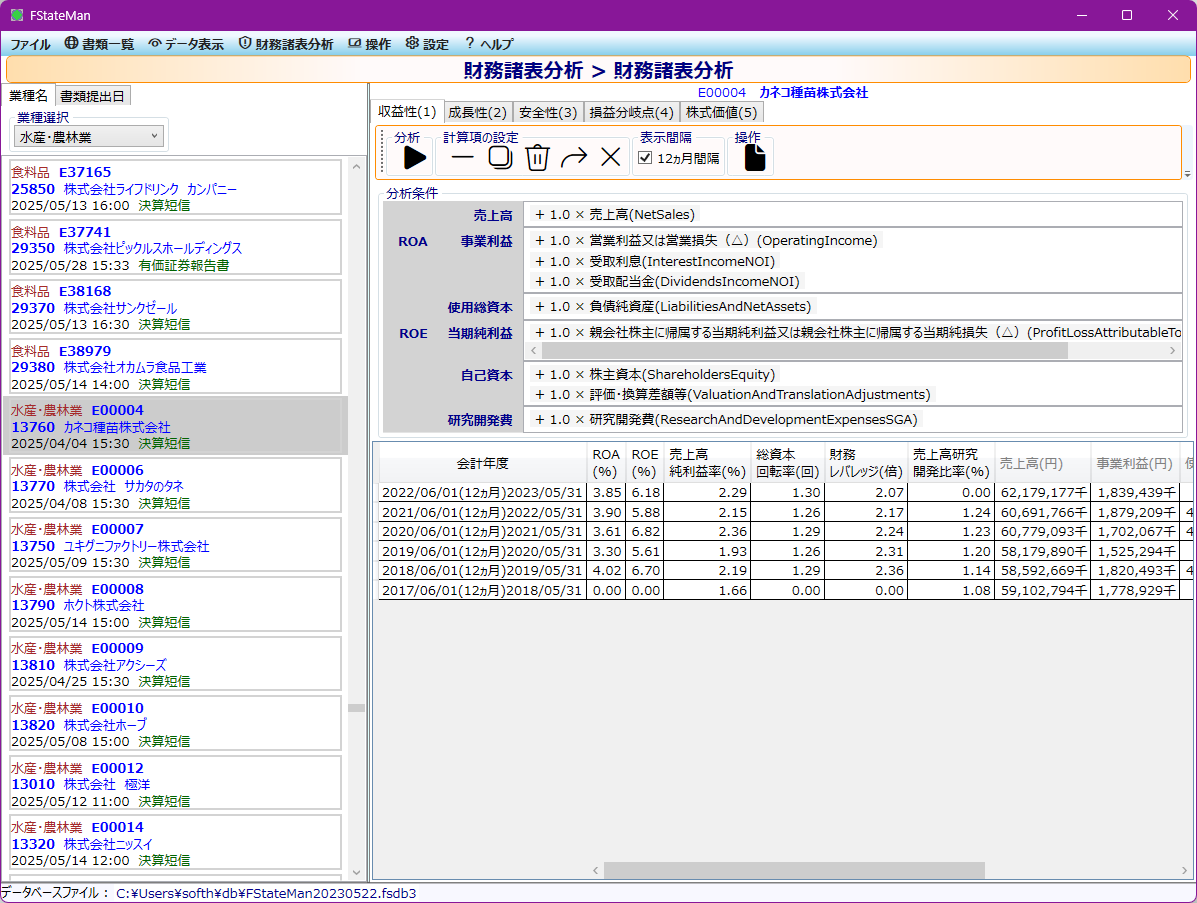Select company 株式会社ニッスイ entry
The height and width of the screenshot is (903, 1197).
(175, 843)
